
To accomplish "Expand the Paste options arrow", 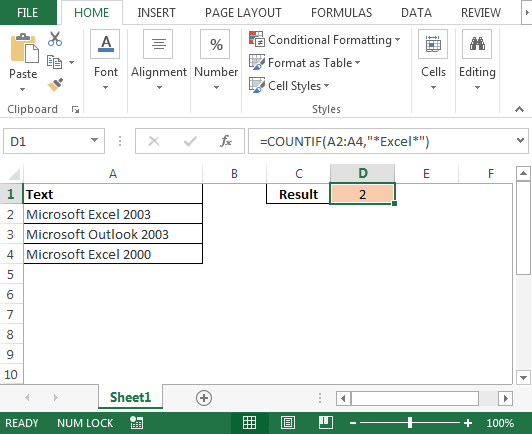I will pyautogui.click(x=22, y=89).
